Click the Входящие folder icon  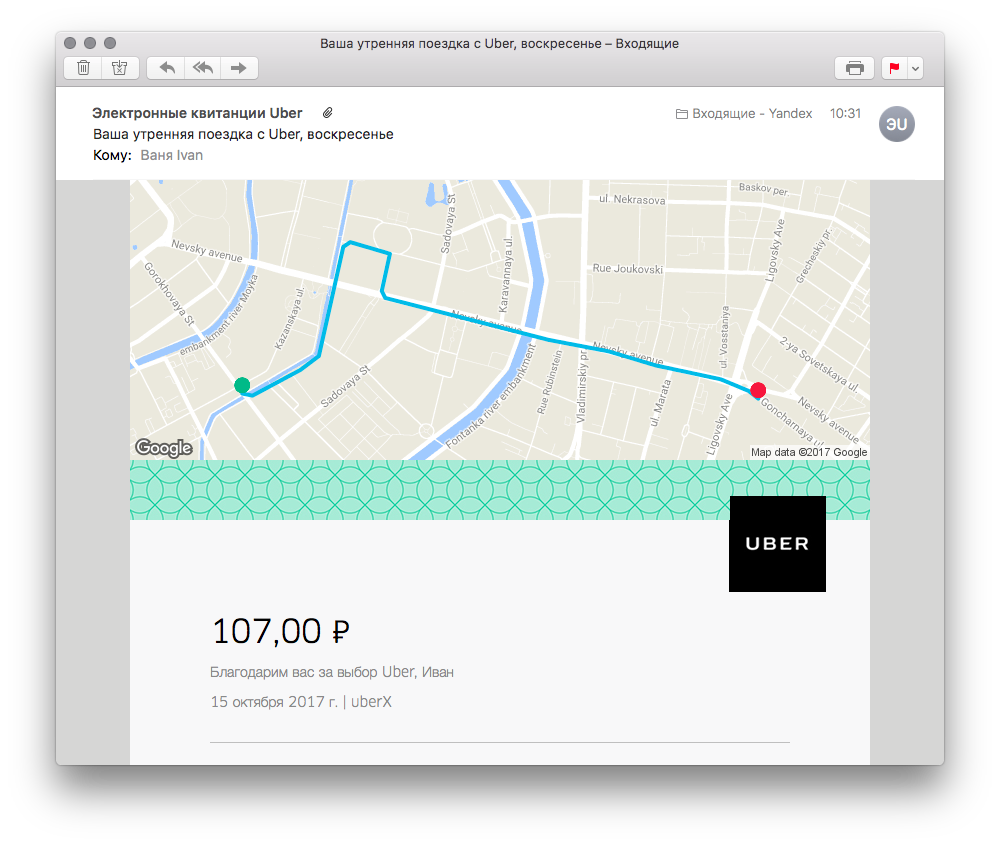point(682,114)
